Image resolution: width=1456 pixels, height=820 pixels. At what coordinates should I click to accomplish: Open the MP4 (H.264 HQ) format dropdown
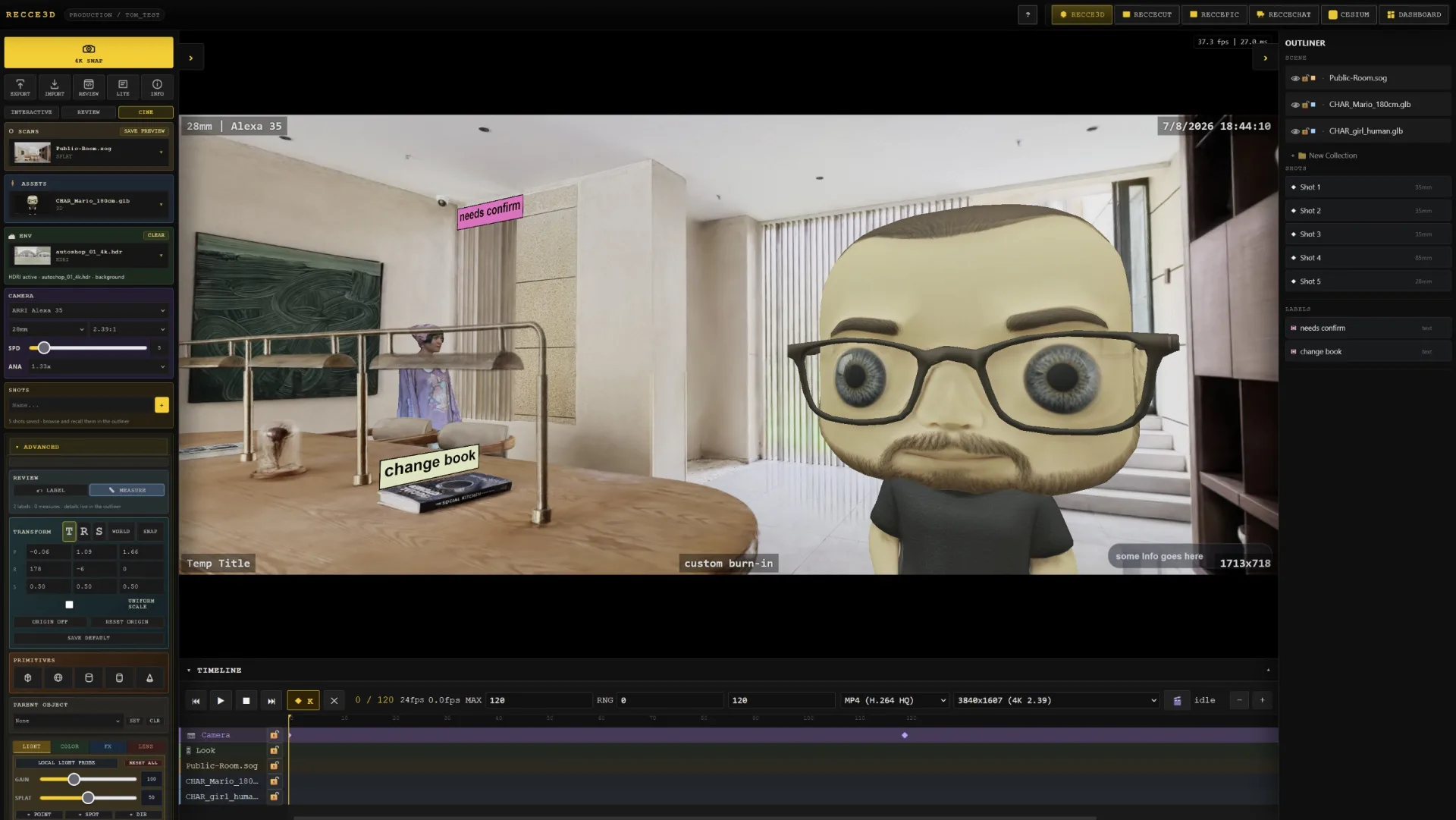pyautogui.click(x=894, y=701)
